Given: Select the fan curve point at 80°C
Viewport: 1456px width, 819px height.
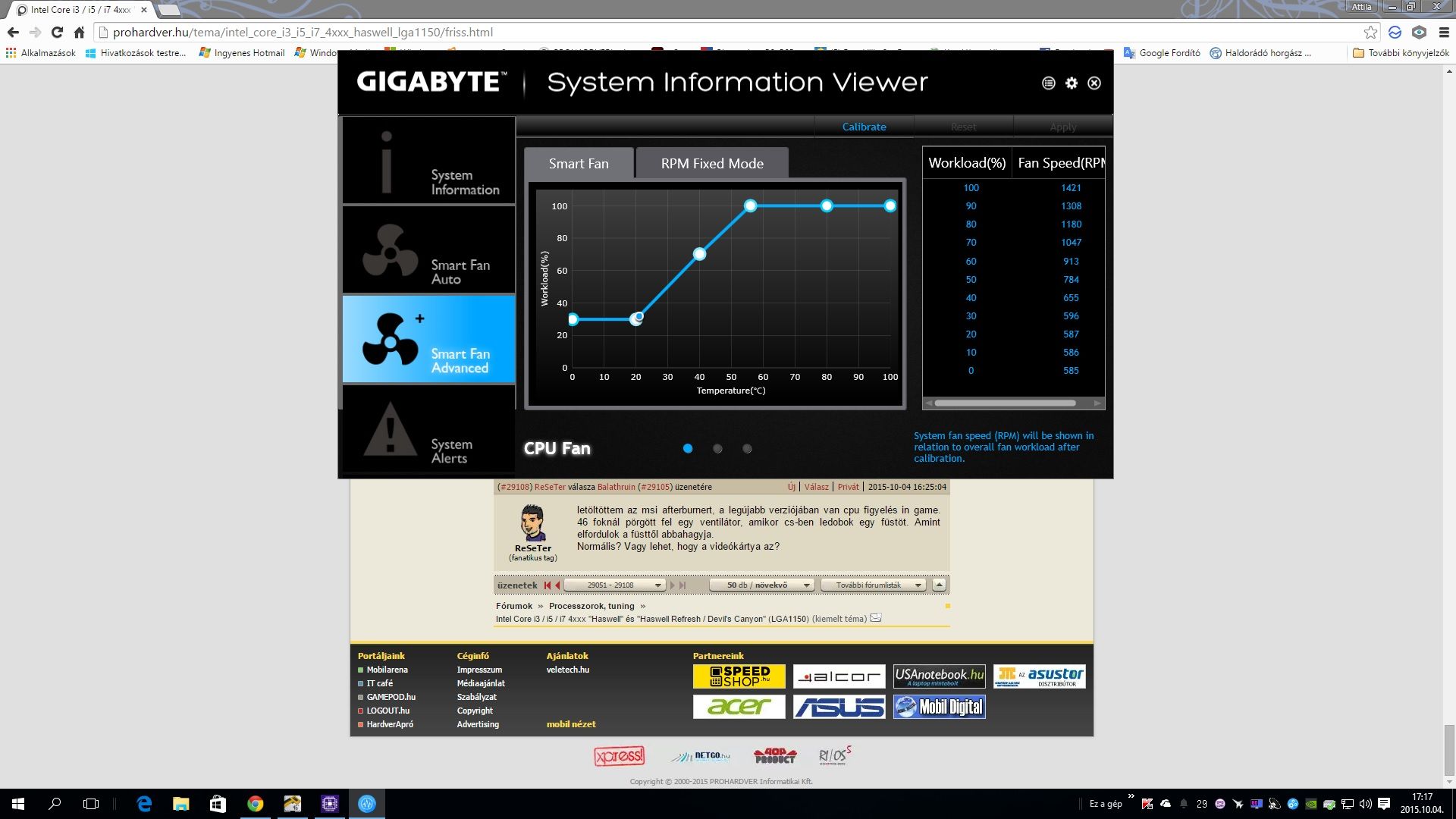Looking at the screenshot, I should [x=827, y=206].
